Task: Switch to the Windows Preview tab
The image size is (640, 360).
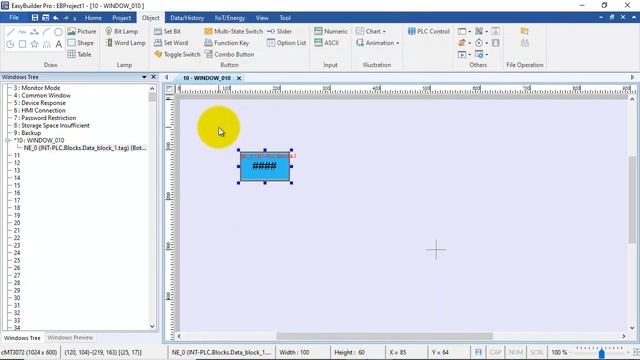Action: click(70, 338)
